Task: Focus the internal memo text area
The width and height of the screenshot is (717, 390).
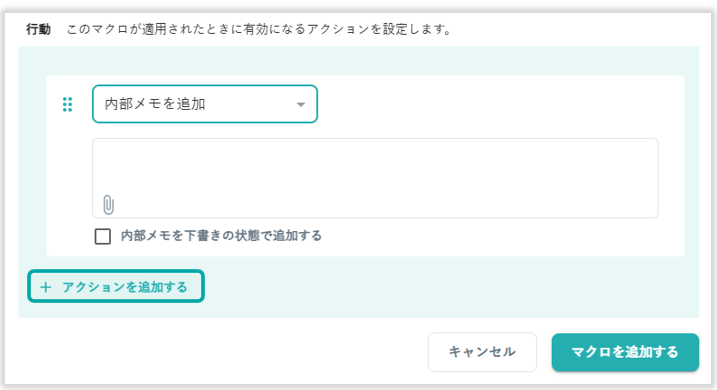Action: (375, 178)
